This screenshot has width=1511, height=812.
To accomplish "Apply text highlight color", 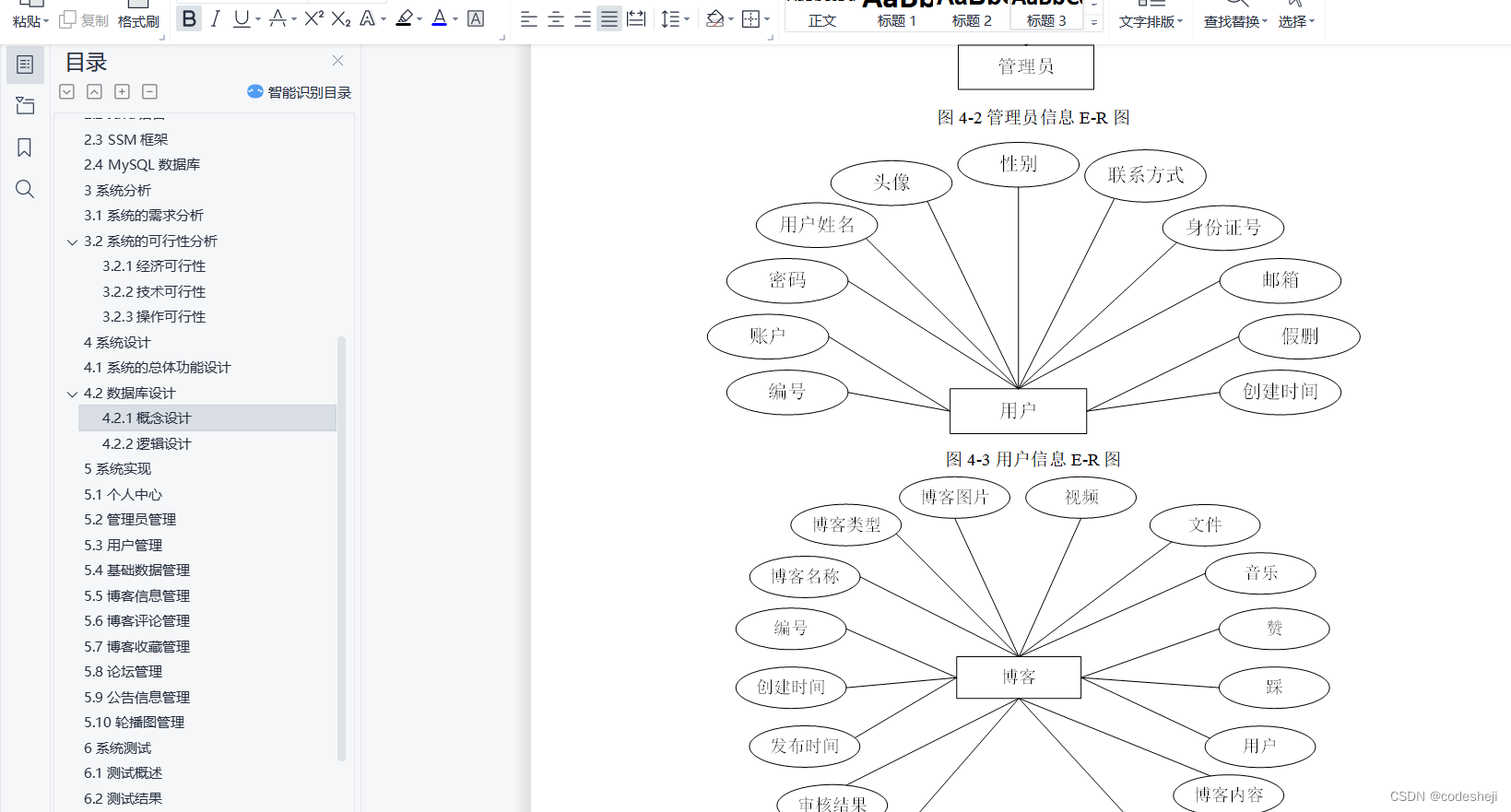I will coord(404,18).
